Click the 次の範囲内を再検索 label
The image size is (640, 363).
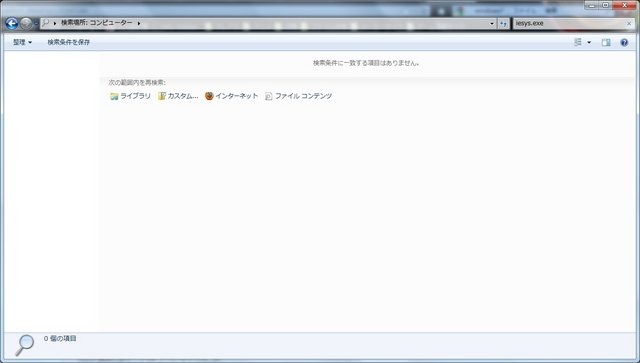(137, 82)
